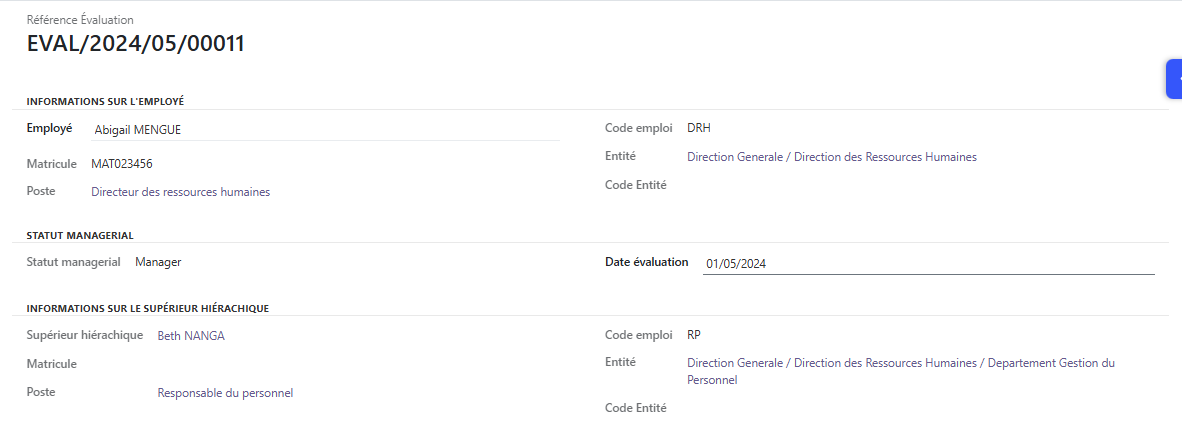
Task: Click the bold Employé field label
Action: [49, 128]
